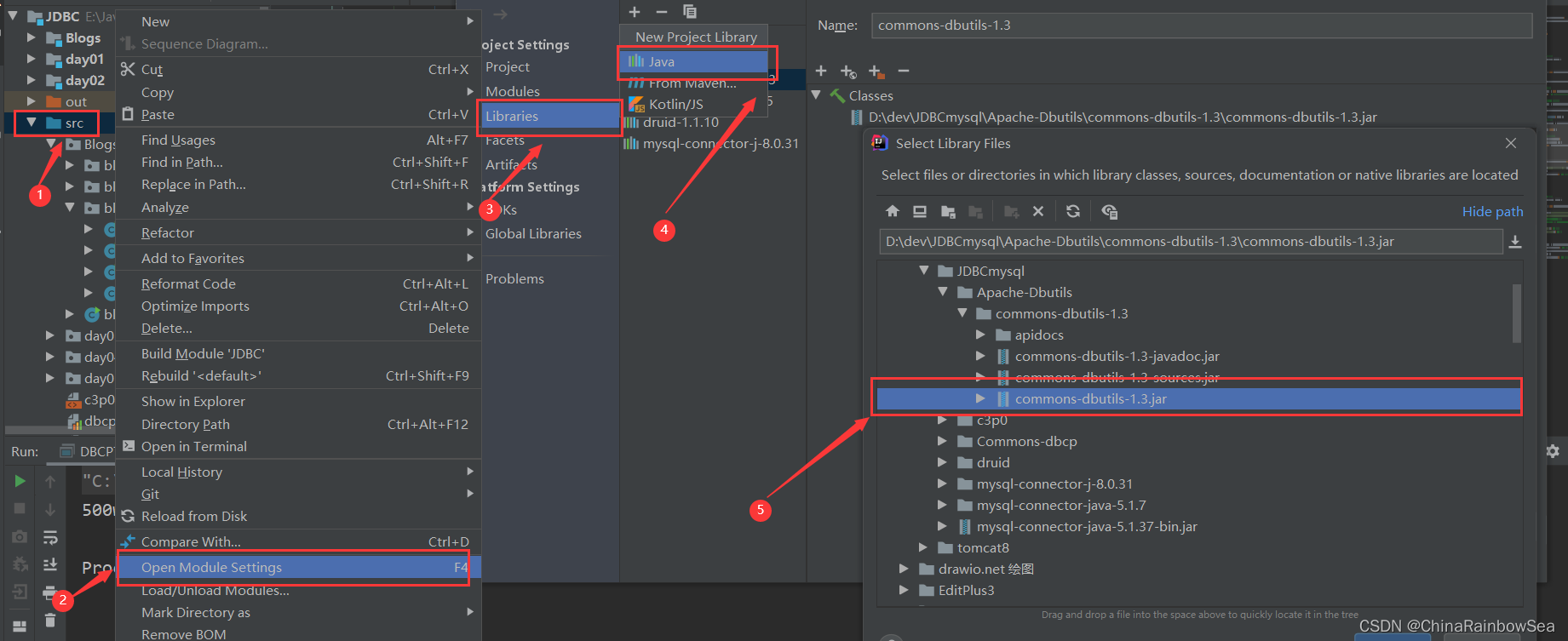Delete selected file via X icon in file chooser

click(x=1037, y=211)
